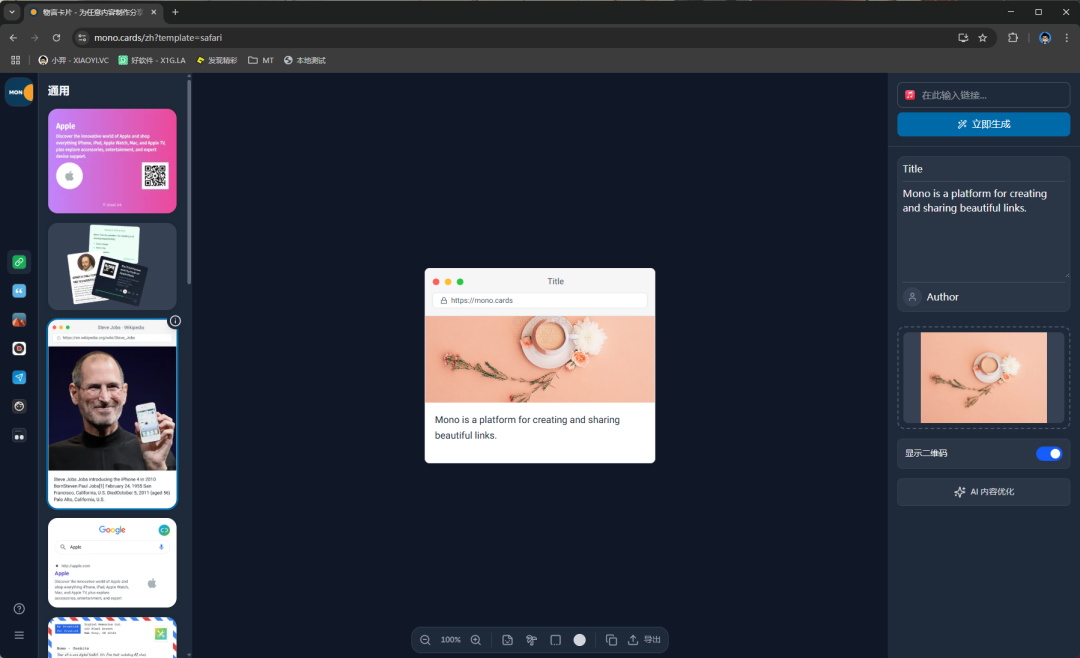This screenshot has width=1080, height=658.
Task: Open 发现精彩 bookmark
Action: click(217, 61)
